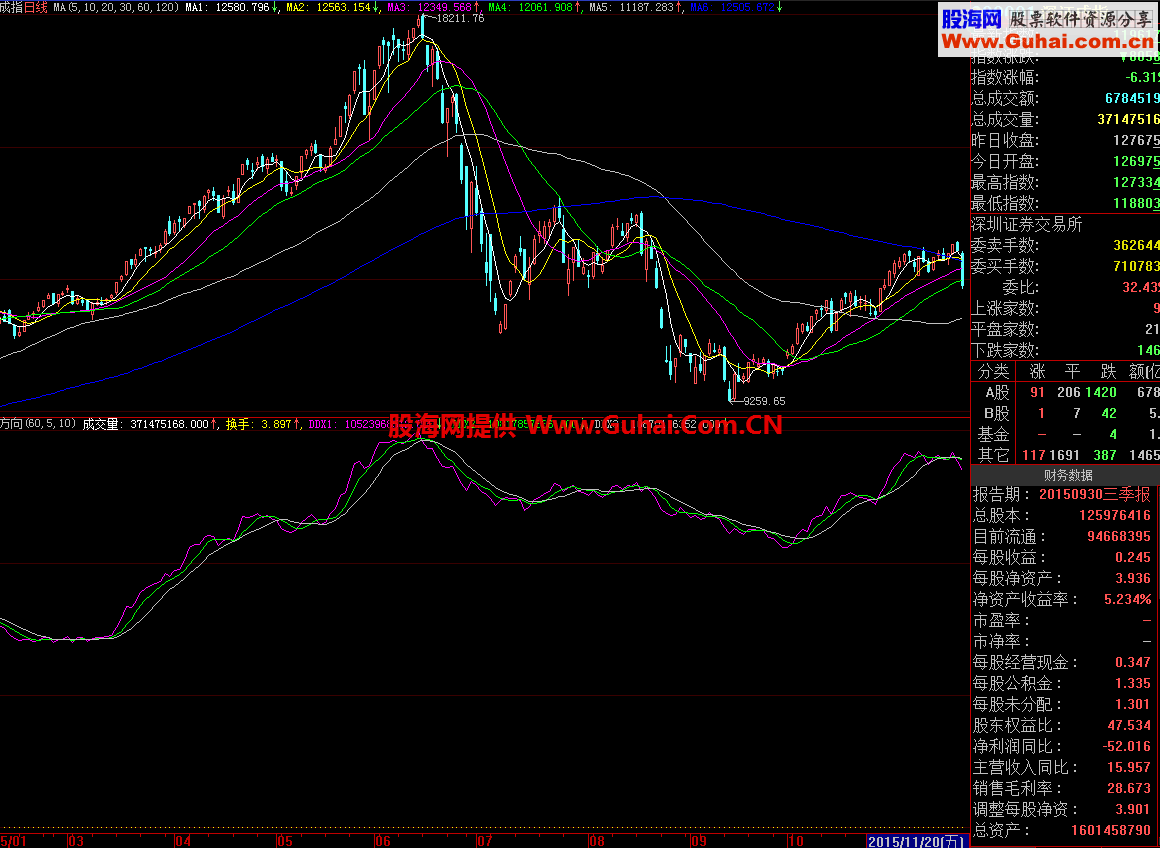Select the 方向(60,5,10) indicator label
This screenshot has width=1160, height=848.
click(38, 424)
